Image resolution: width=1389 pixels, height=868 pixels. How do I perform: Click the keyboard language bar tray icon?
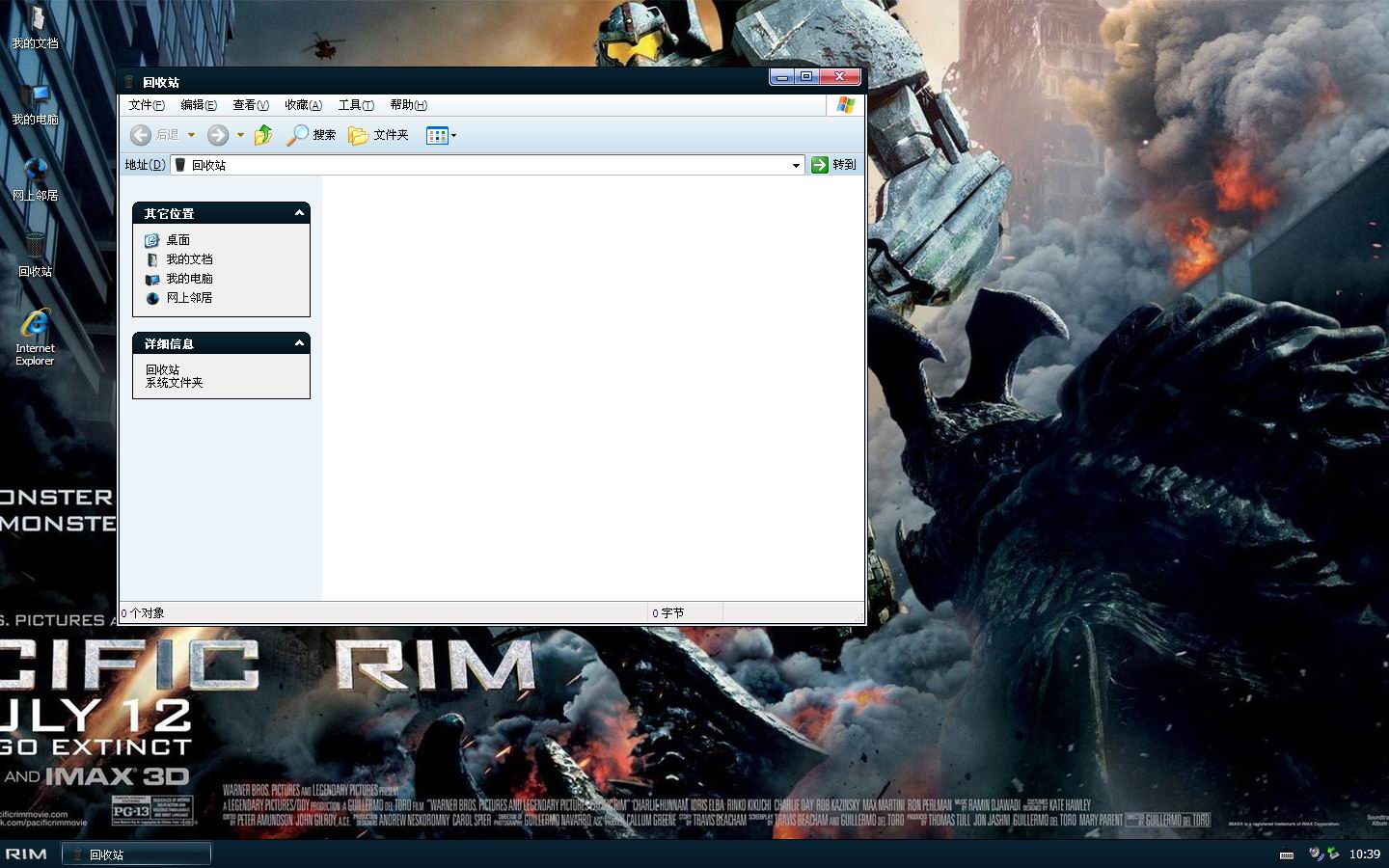click(x=1287, y=854)
